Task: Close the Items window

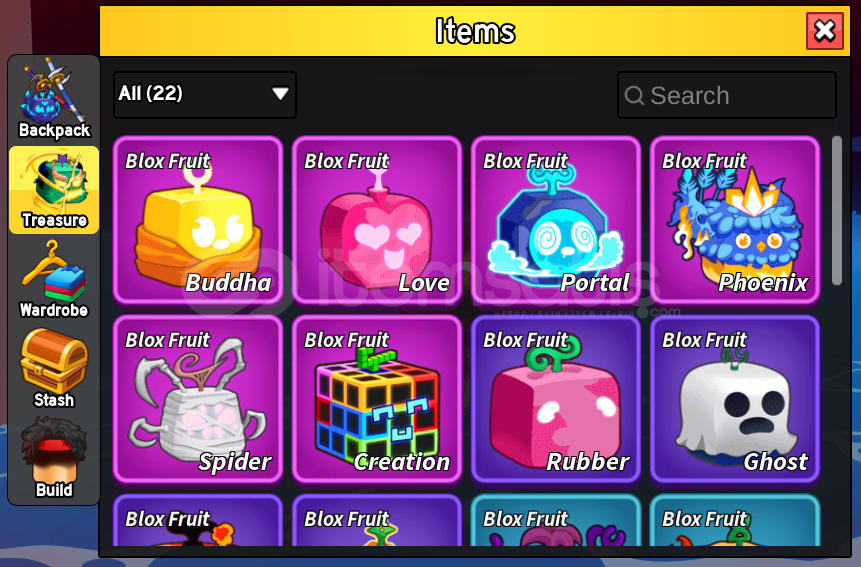Action: tap(825, 31)
